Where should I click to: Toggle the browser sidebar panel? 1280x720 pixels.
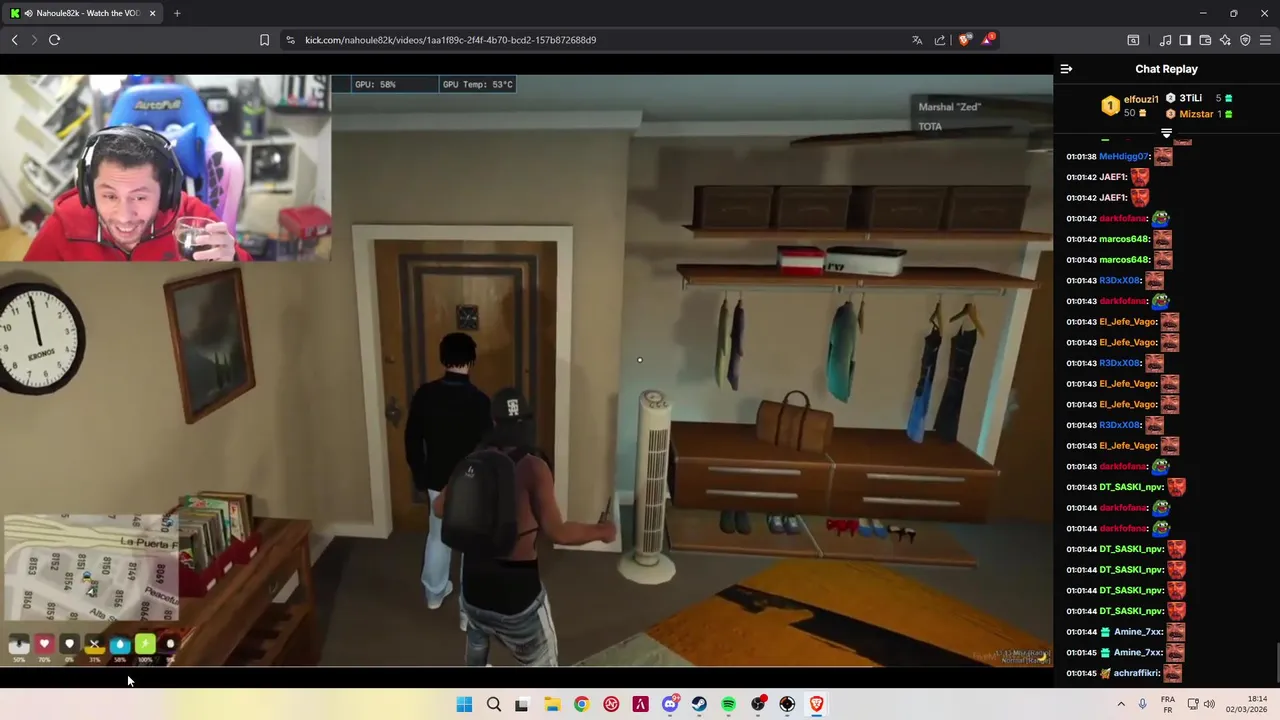point(1185,40)
